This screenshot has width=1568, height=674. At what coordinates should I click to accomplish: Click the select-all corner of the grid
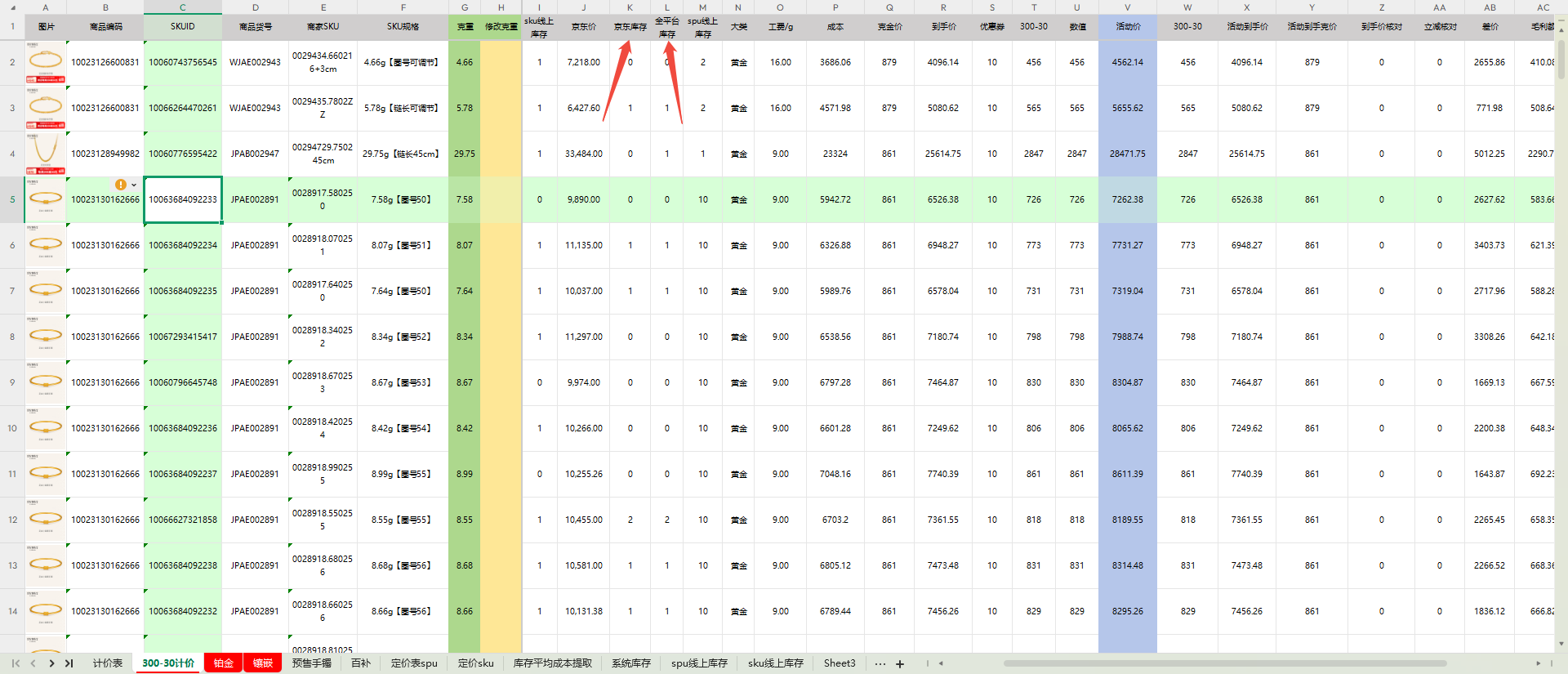12,7
